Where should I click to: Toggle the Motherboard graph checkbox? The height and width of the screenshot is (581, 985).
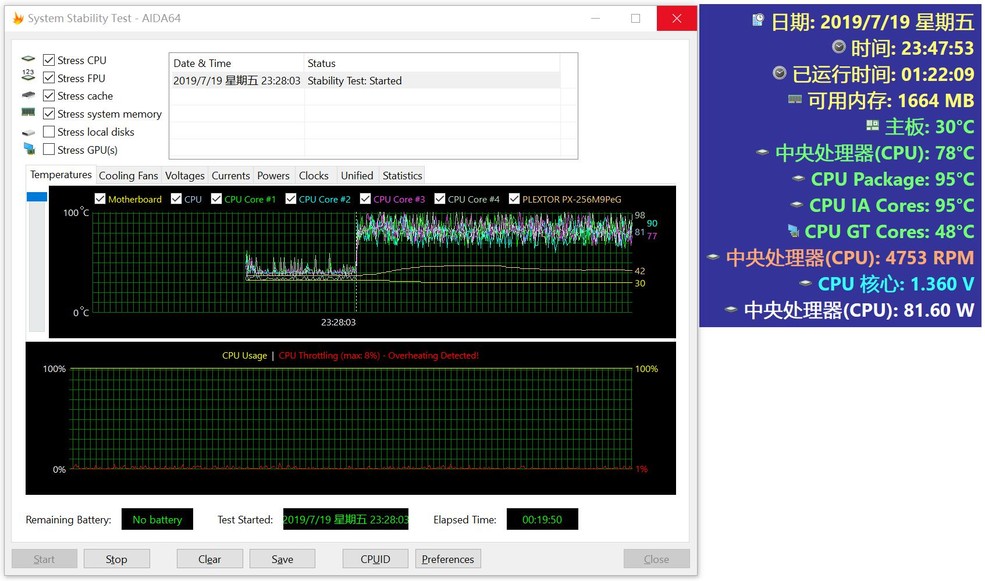click(x=100, y=198)
